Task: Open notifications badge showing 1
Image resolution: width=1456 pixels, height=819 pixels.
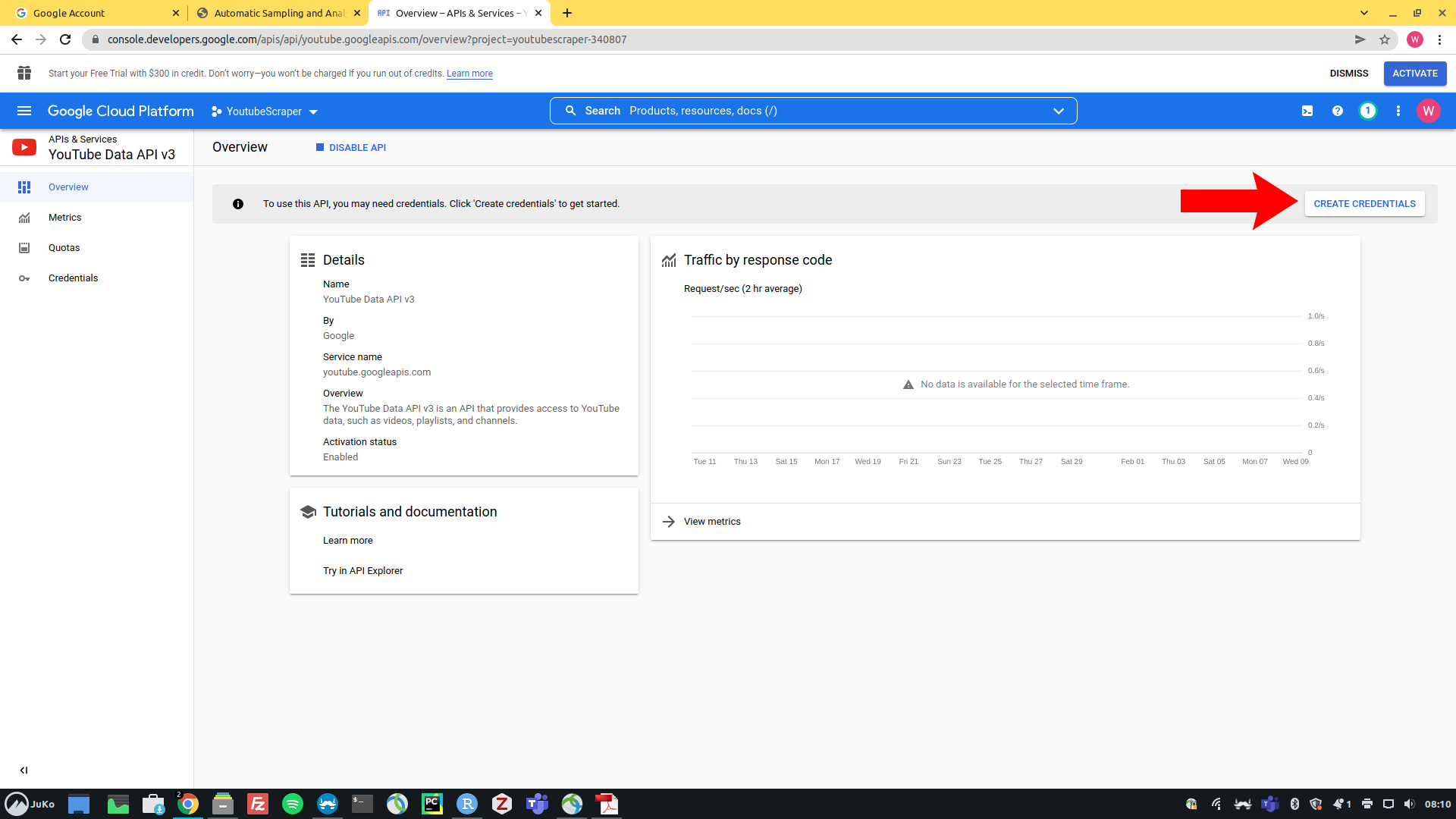Action: 1368,111
